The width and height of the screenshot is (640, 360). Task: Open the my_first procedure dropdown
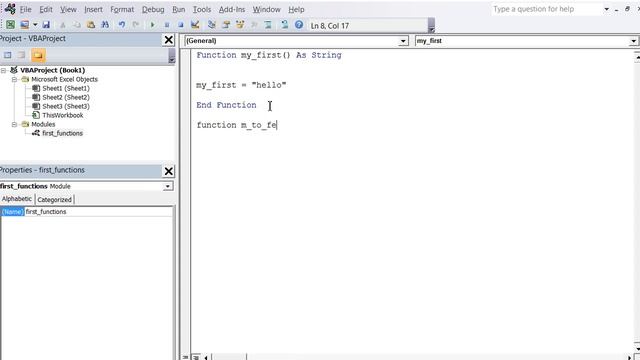coord(633,41)
